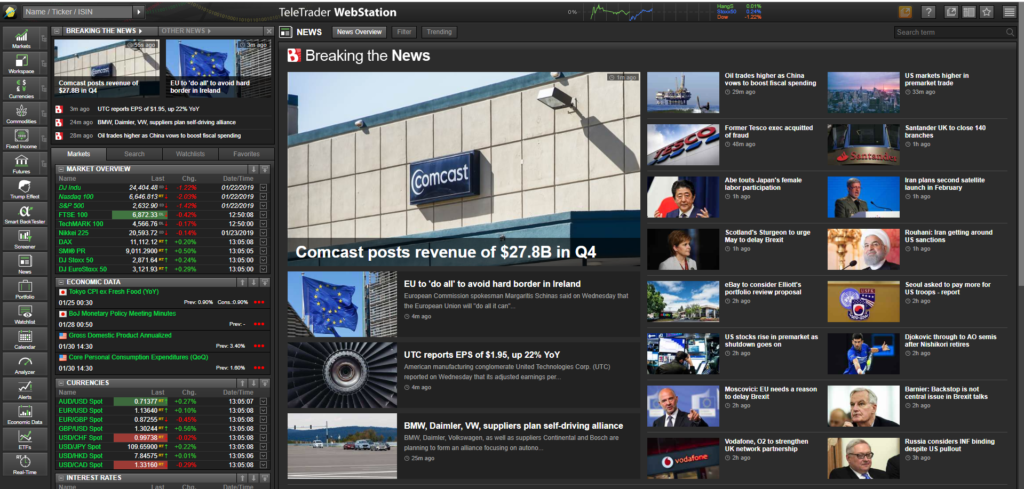Collapse the Market Overview panel
The height and width of the screenshot is (489, 1024).
pyautogui.click(x=60, y=169)
